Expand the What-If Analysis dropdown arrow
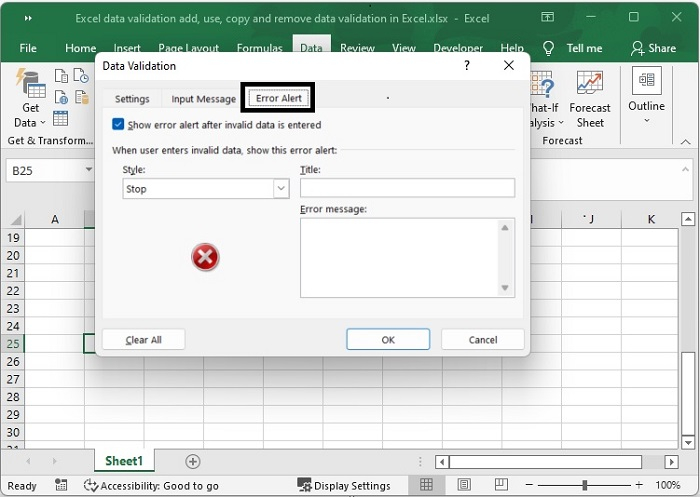The height and width of the screenshot is (497, 700). tap(561, 123)
